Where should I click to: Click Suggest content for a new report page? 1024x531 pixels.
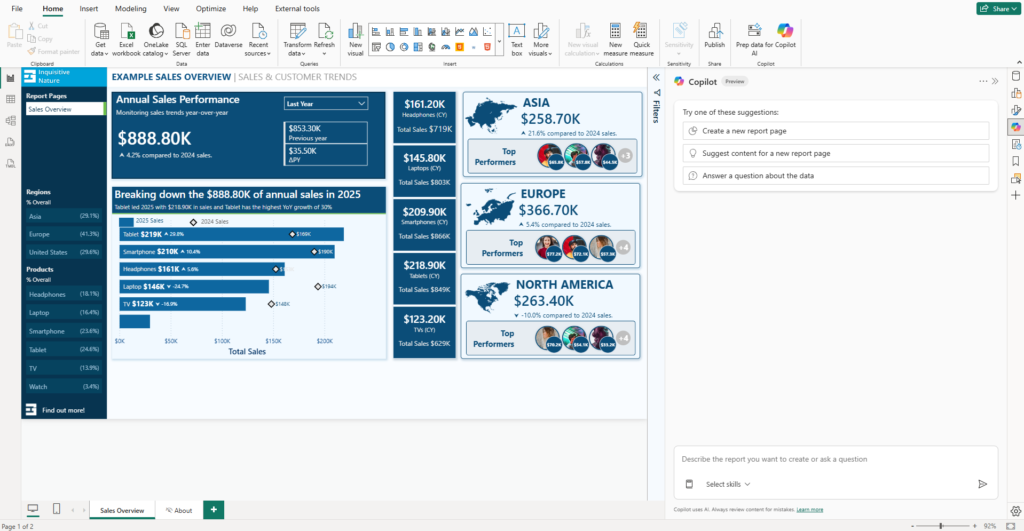tap(836, 153)
